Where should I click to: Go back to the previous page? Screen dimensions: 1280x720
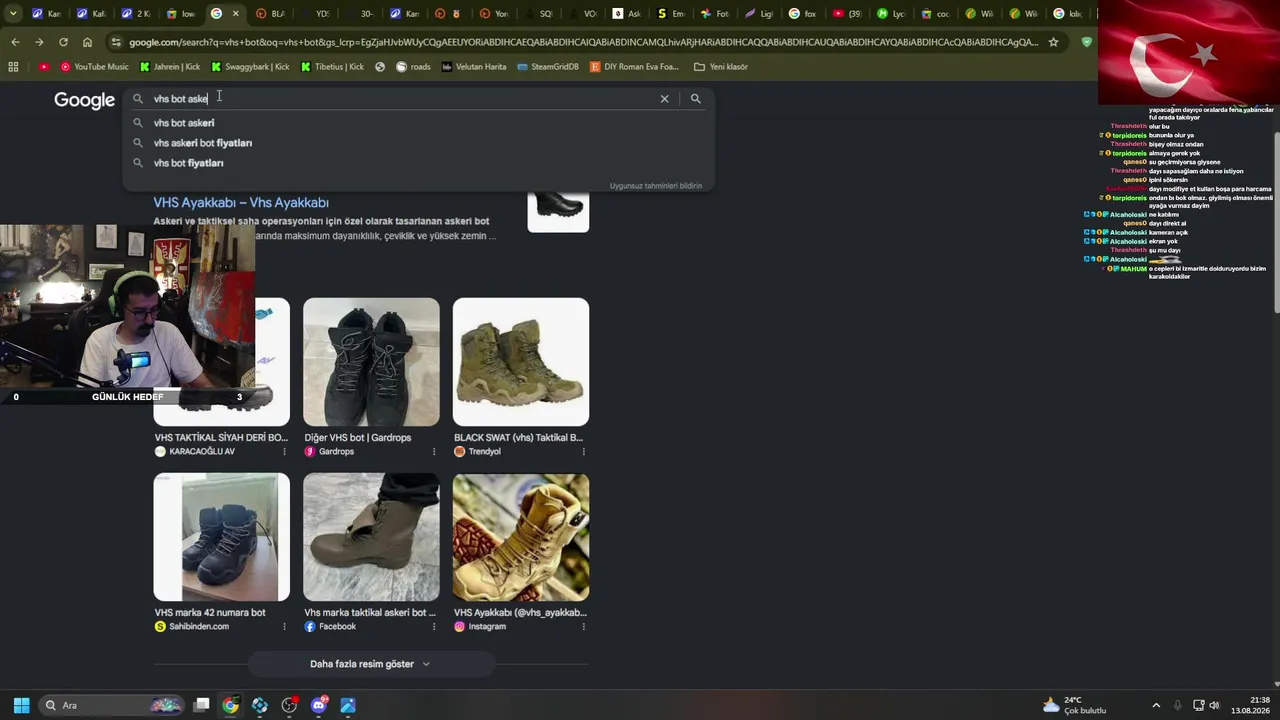pyautogui.click(x=15, y=42)
